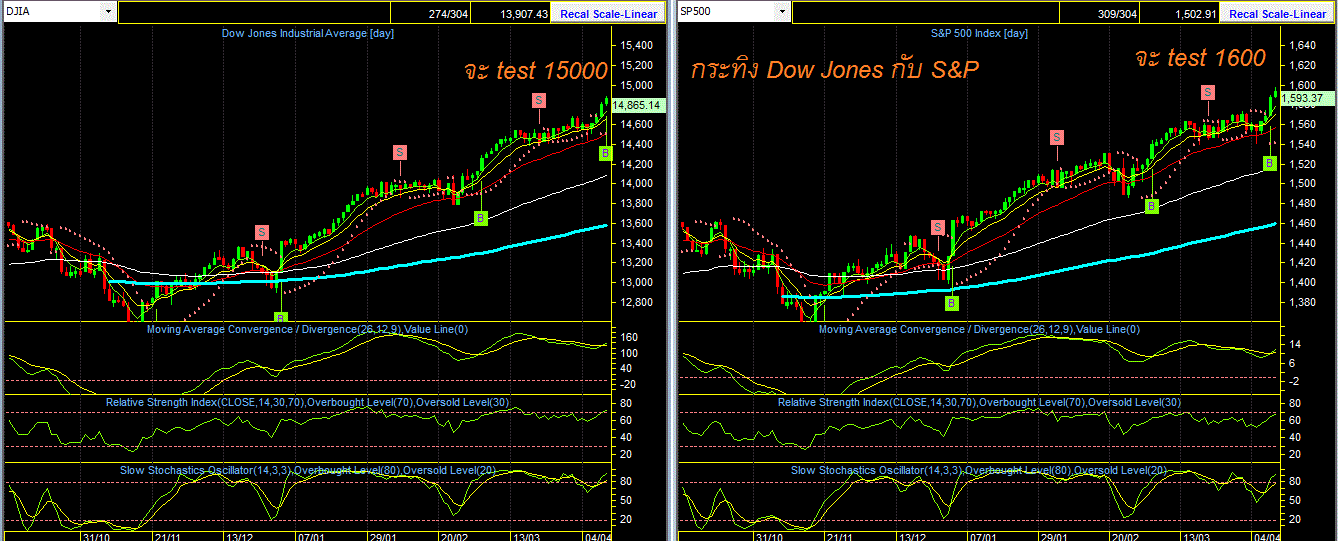The height and width of the screenshot is (541, 1338).
Task: Click the 29/01 date label on DJIA chart
Action: click(x=383, y=535)
